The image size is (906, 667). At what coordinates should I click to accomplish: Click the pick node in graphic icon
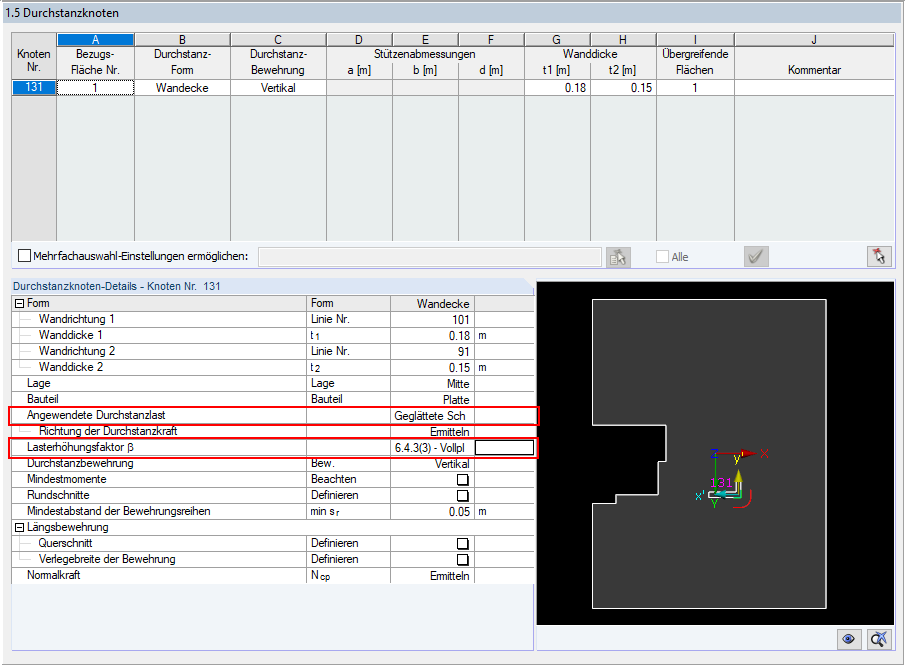pyautogui.click(x=879, y=256)
